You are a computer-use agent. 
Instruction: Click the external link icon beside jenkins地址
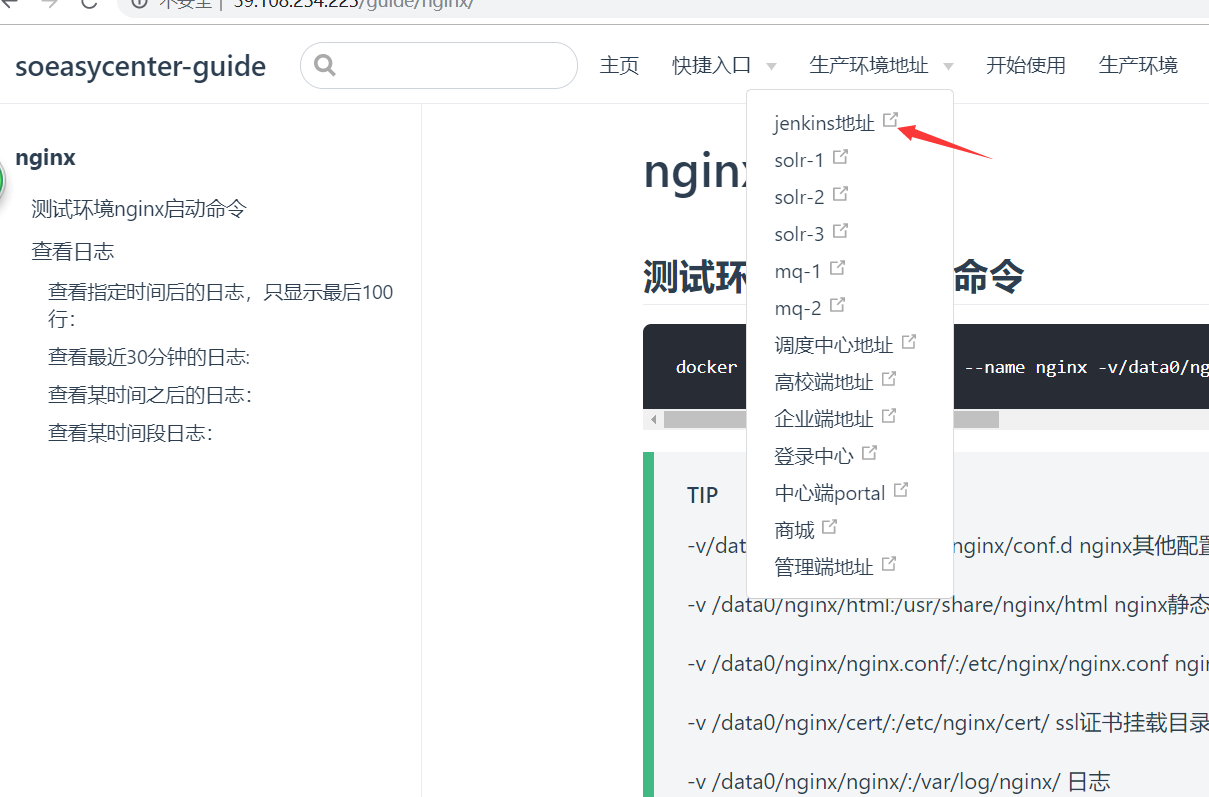coord(891,121)
